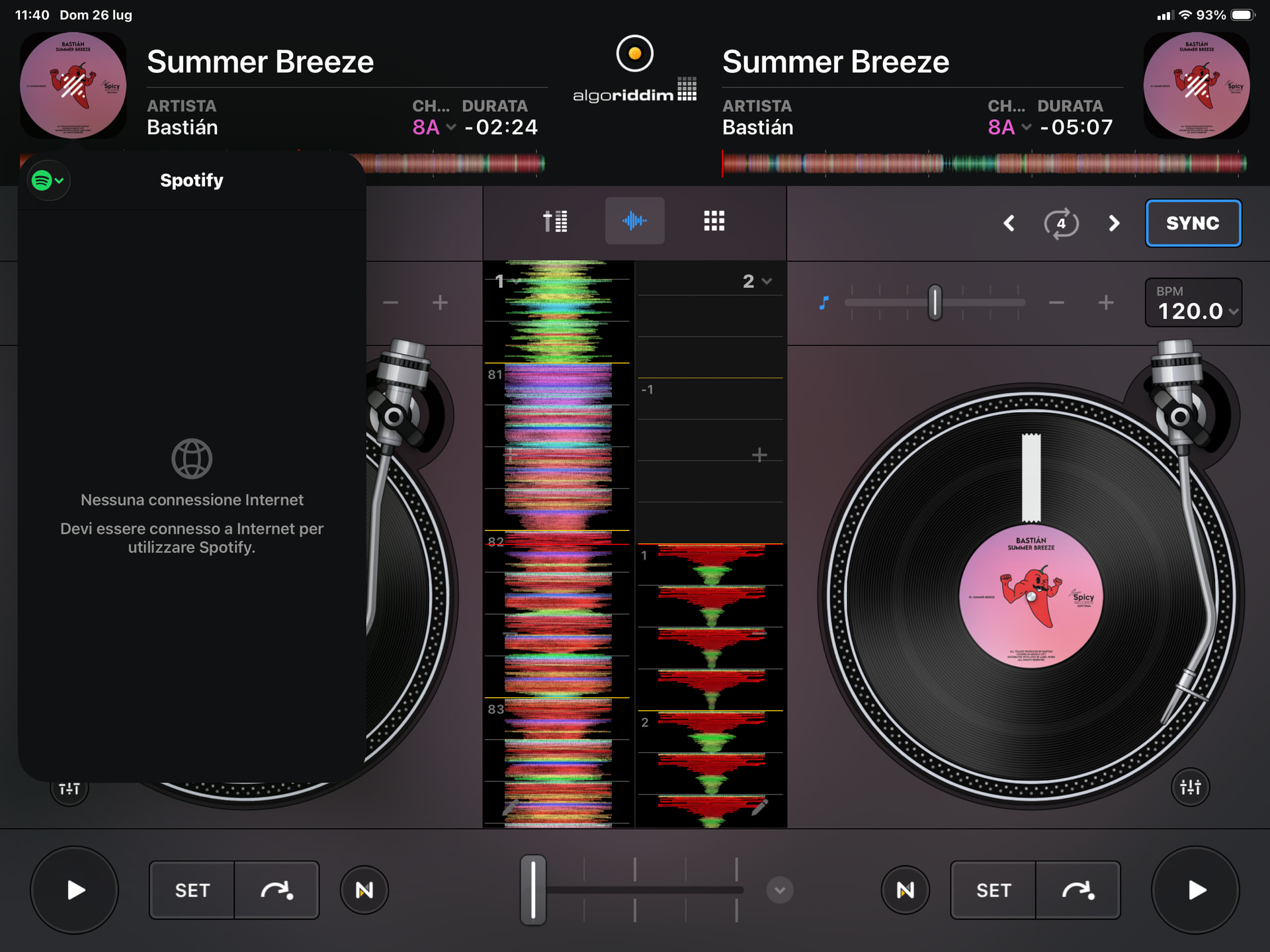Open the right deck EQ/FX sliders icon

pos(1190,787)
